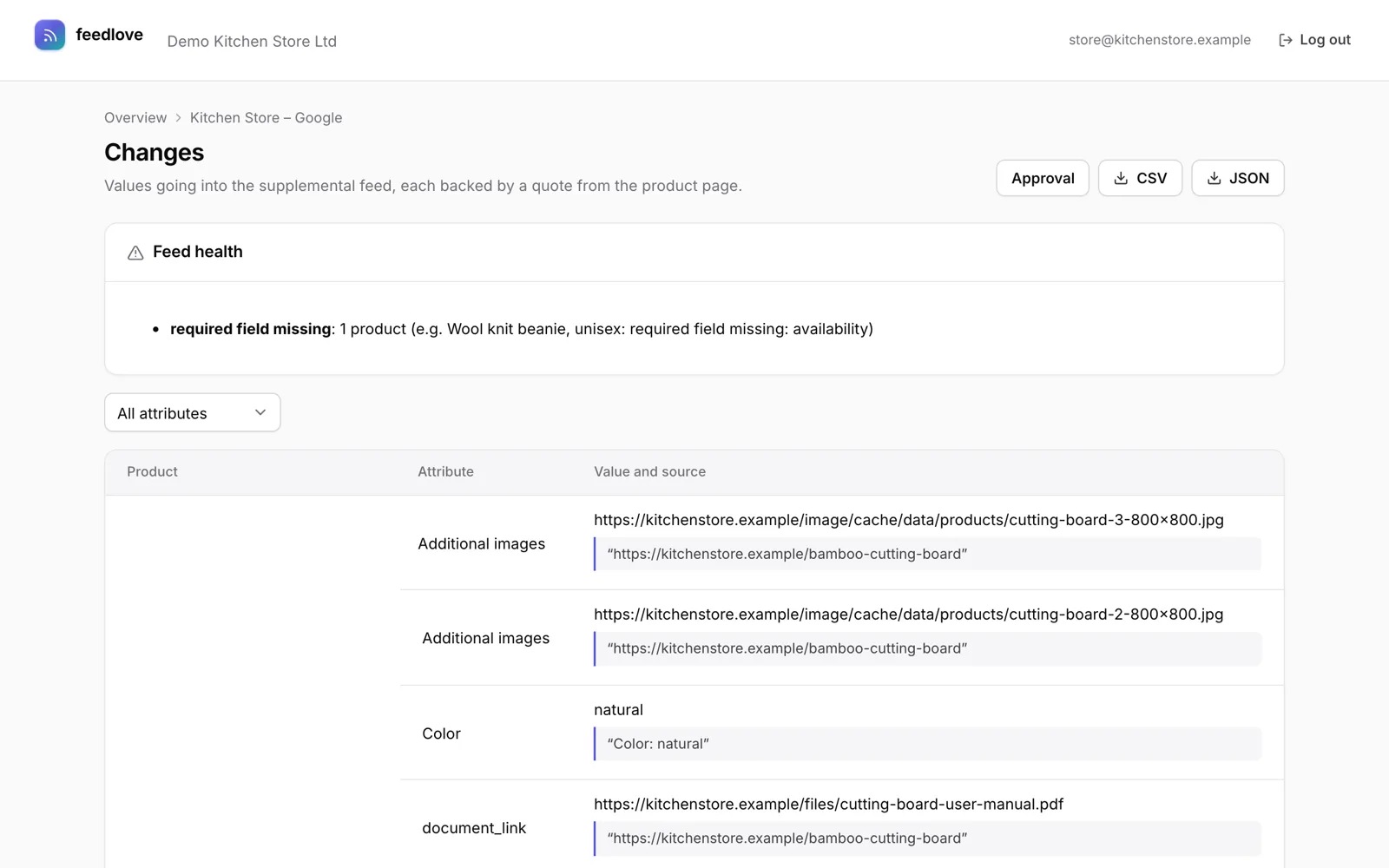Click required field missing warning text
Viewport: 1389px width, 868px height.
(x=522, y=329)
